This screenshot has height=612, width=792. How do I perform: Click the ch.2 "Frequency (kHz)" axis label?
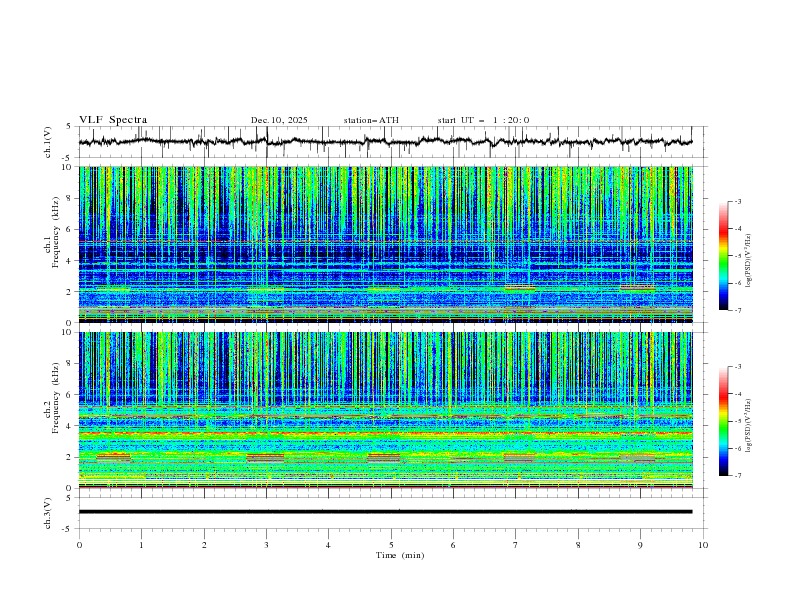[x=56, y=397]
